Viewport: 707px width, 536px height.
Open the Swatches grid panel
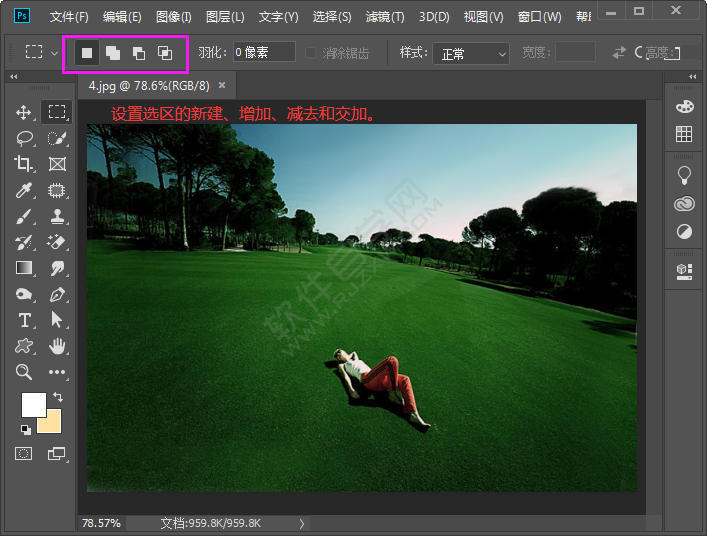point(684,134)
